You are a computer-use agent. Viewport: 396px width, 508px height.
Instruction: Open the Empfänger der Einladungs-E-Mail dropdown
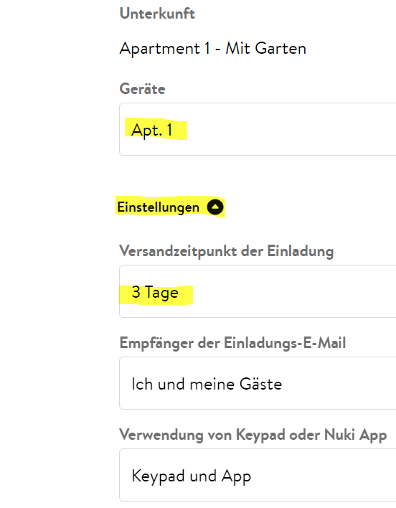pyautogui.click(x=258, y=383)
